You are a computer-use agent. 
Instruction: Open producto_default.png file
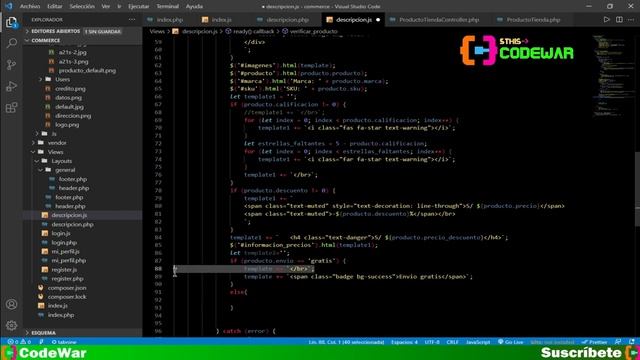87,70
